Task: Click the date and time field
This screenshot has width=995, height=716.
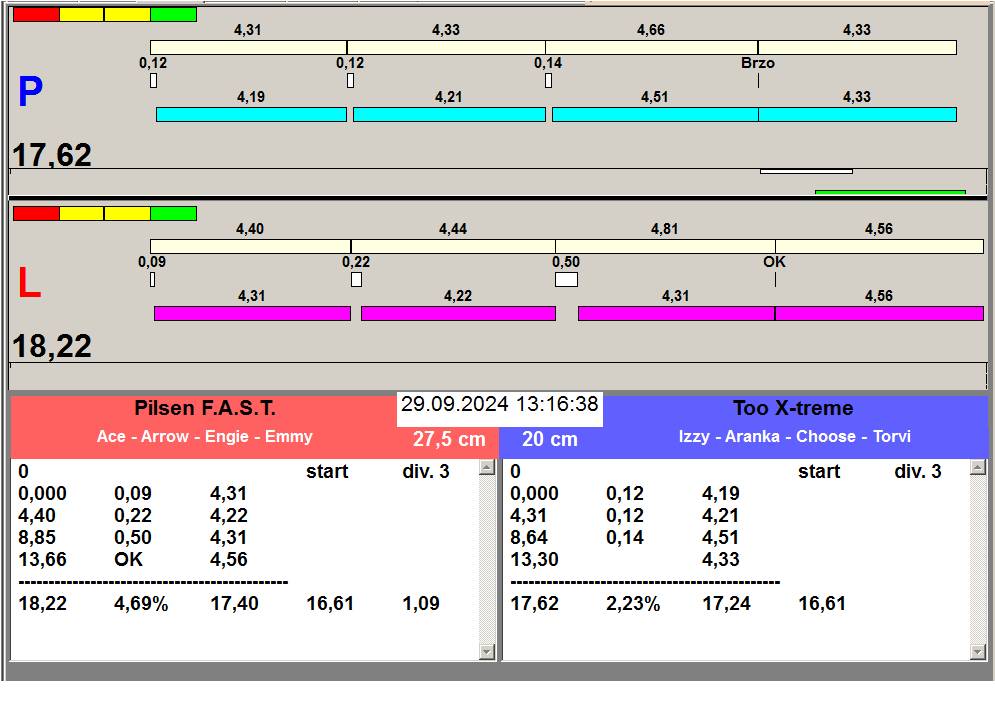Action: click(499, 405)
